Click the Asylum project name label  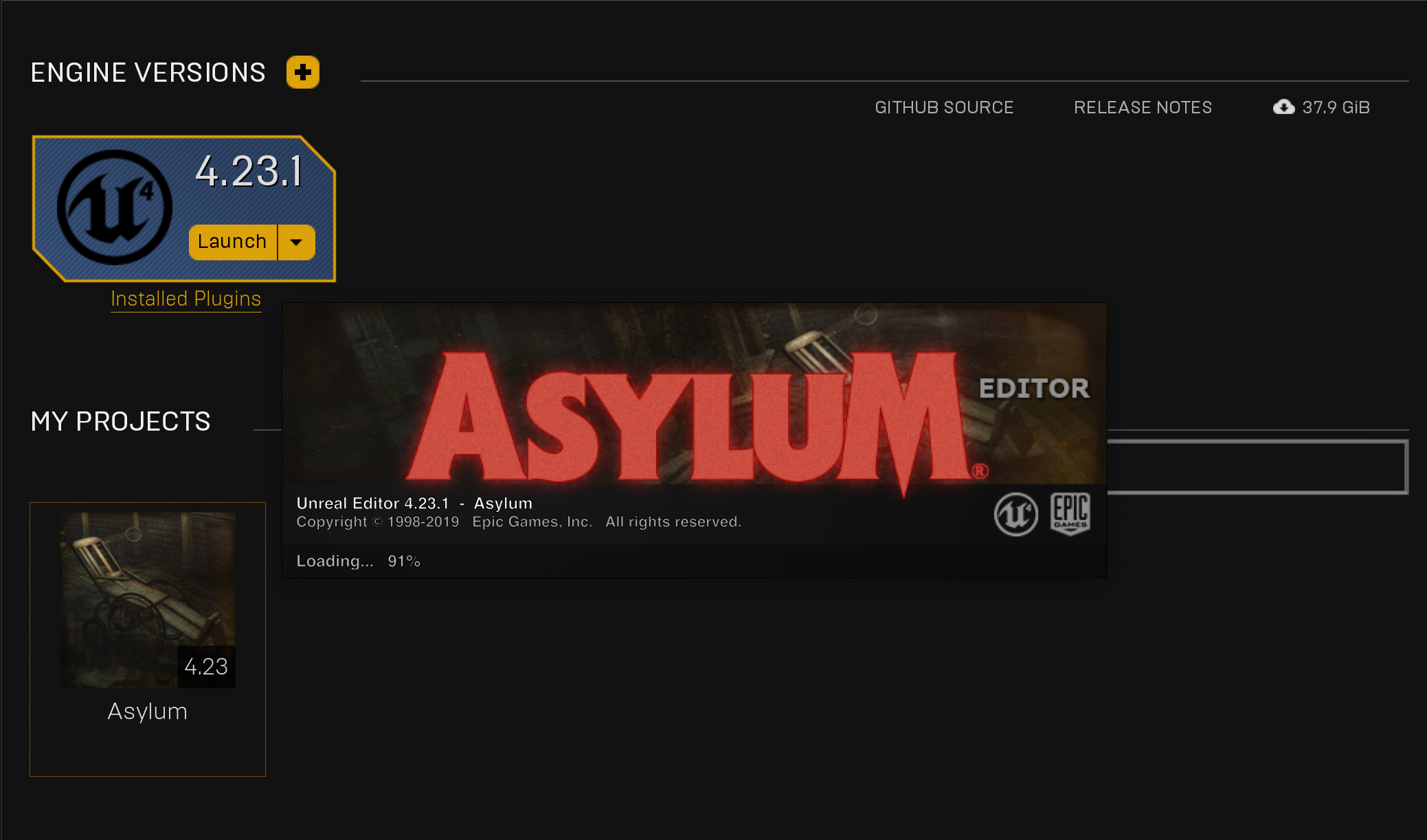[x=148, y=711]
